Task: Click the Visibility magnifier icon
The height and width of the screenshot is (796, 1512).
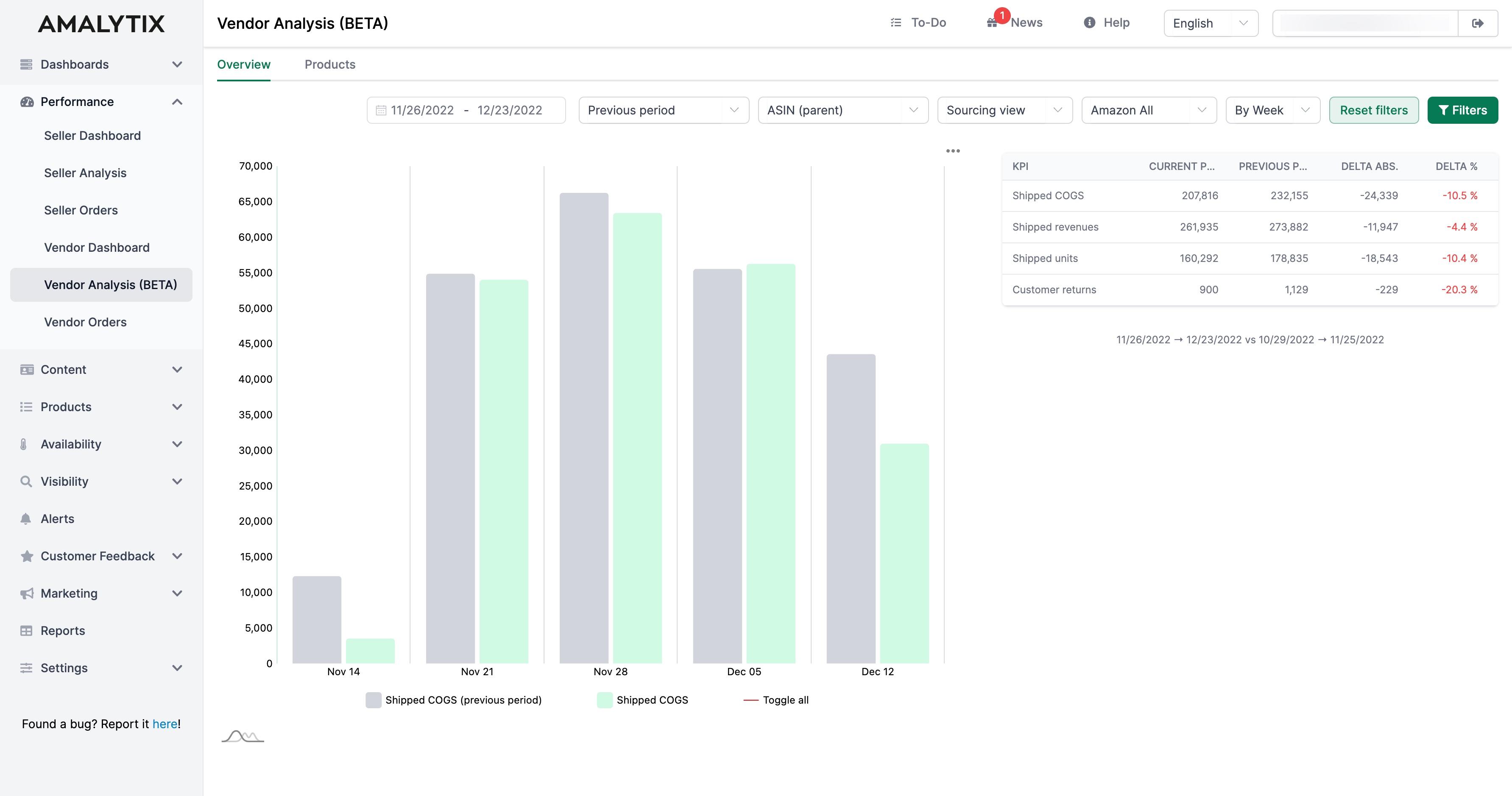Action: coord(26,481)
